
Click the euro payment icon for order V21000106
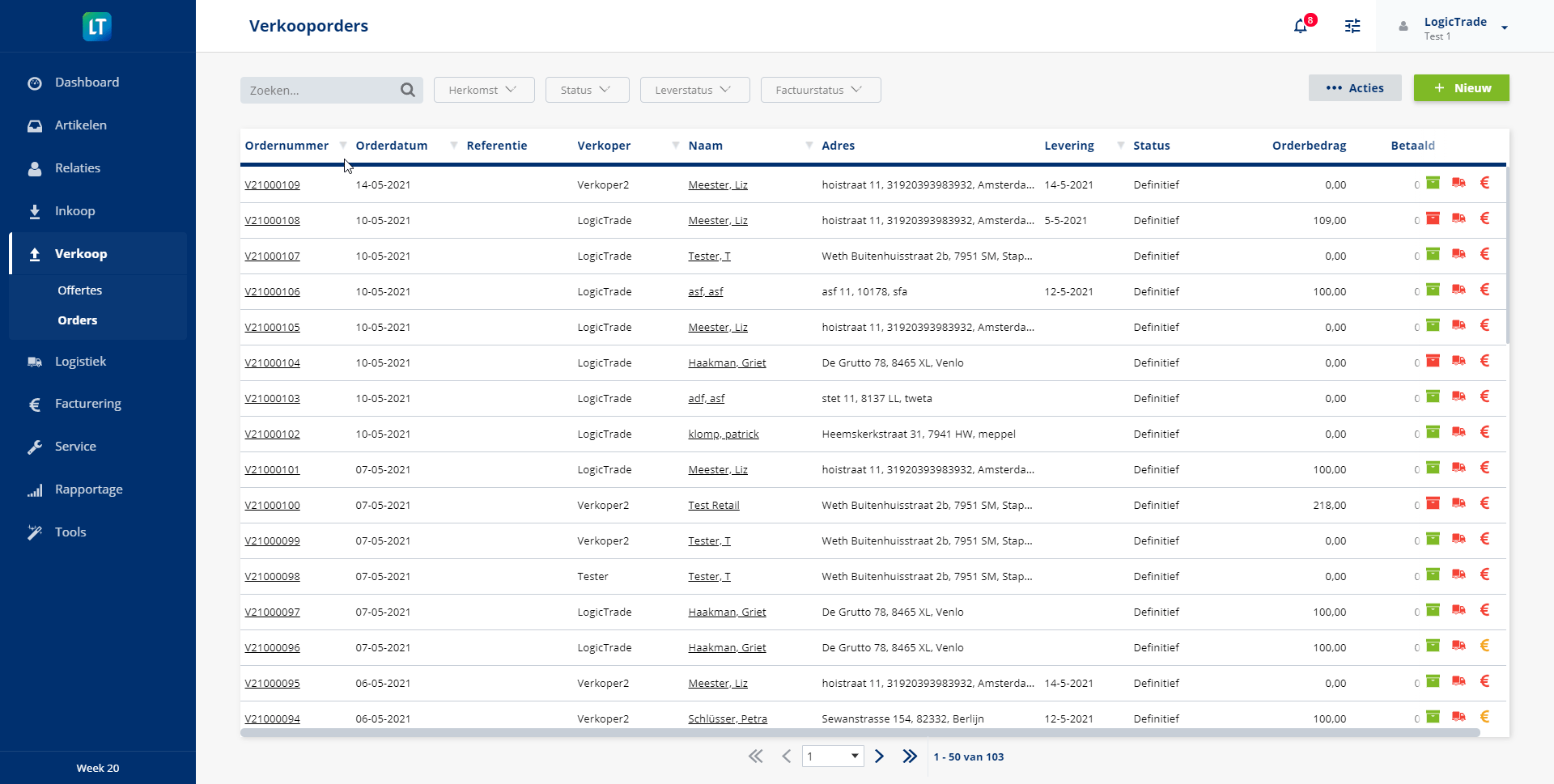pos(1484,290)
